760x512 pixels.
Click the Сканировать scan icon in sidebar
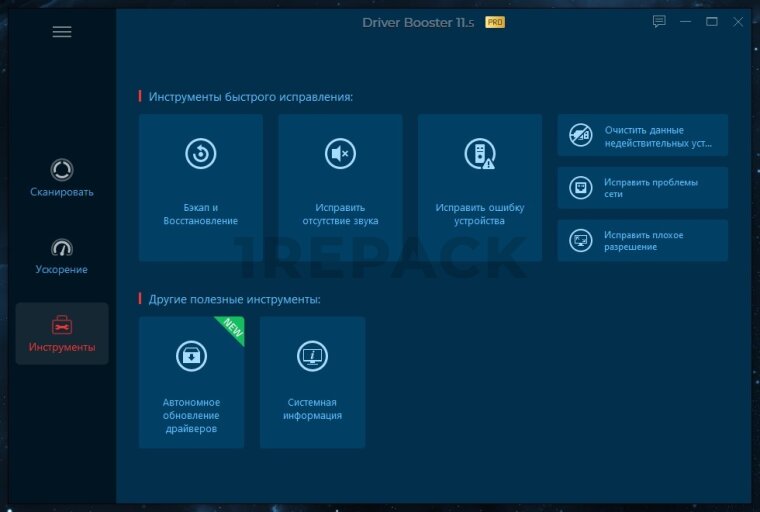(62, 170)
